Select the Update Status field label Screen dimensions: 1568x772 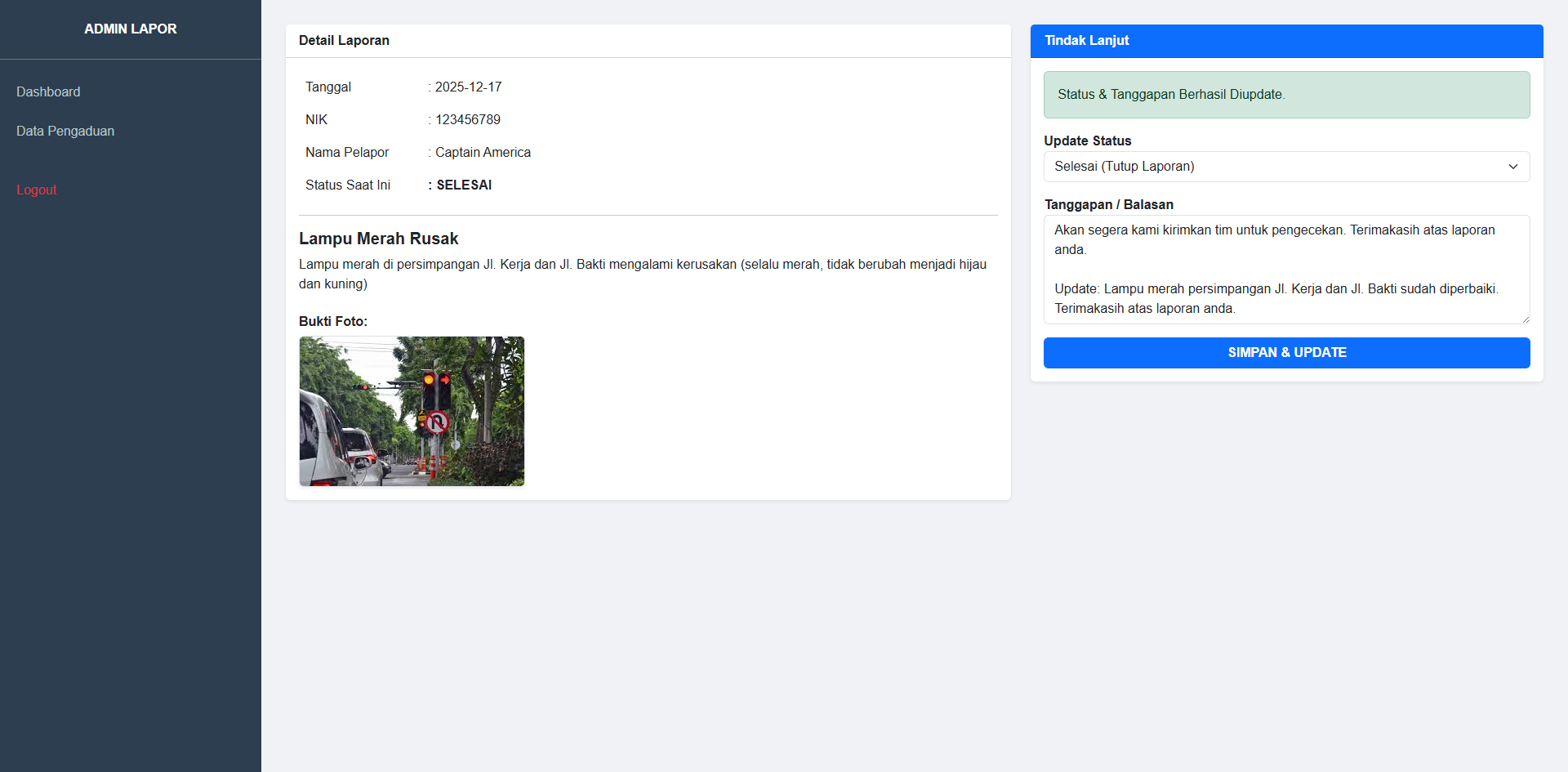click(1087, 141)
